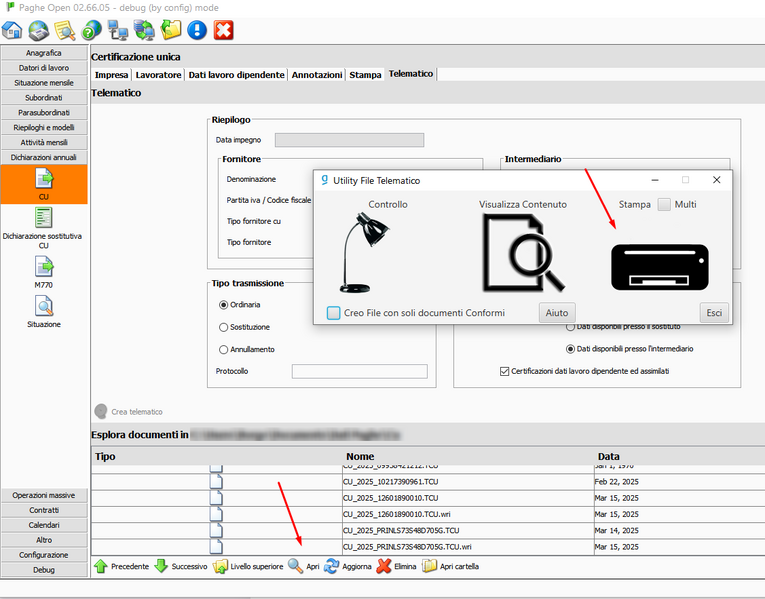765x599 pixels.
Task: Click Elimina in the file toolbar
Action: 396,566
